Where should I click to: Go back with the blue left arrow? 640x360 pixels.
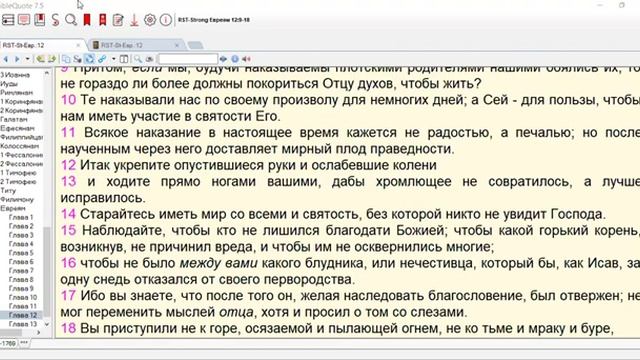[x=6, y=59]
